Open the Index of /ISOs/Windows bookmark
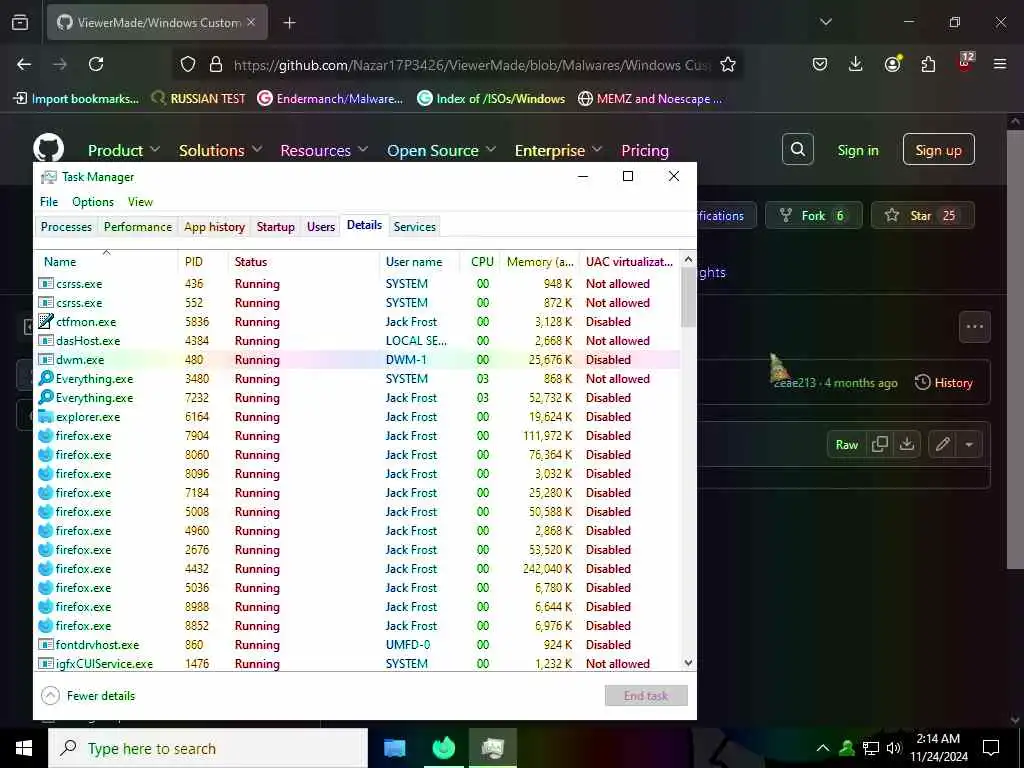This screenshot has width=1024, height=768. [x=491, y=99]
